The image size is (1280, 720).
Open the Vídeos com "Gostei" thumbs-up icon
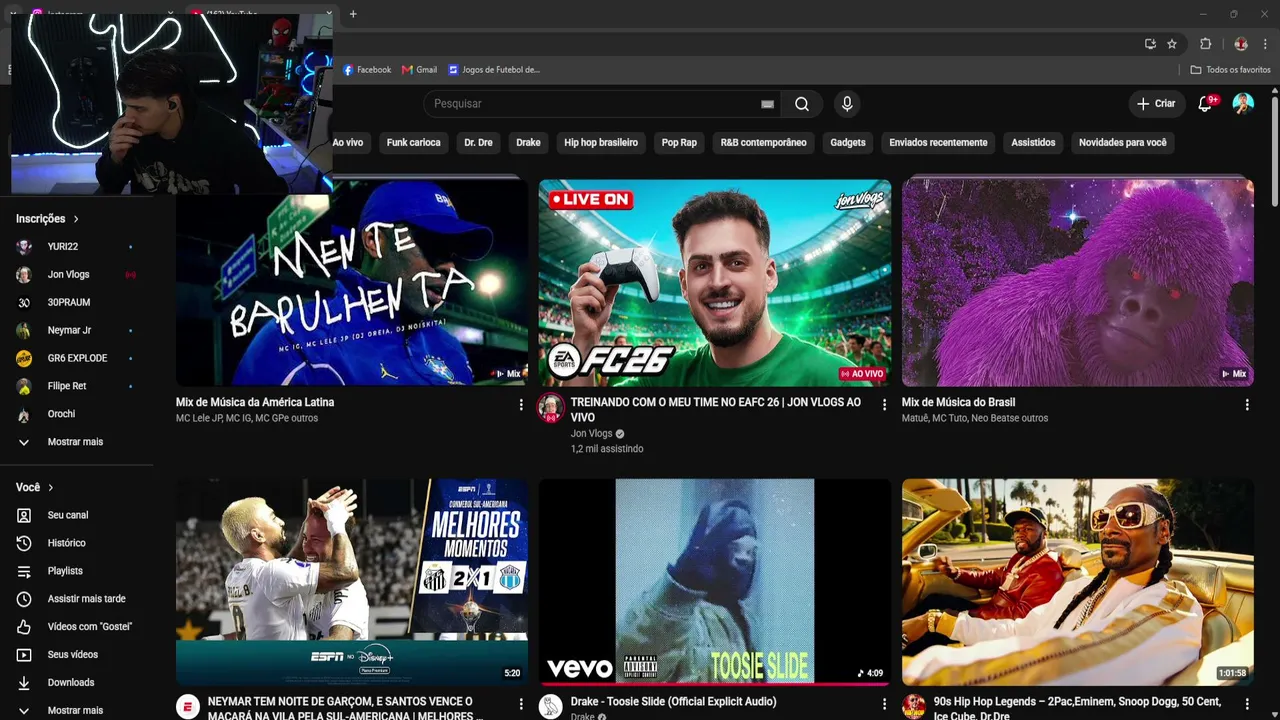[24, 627]
